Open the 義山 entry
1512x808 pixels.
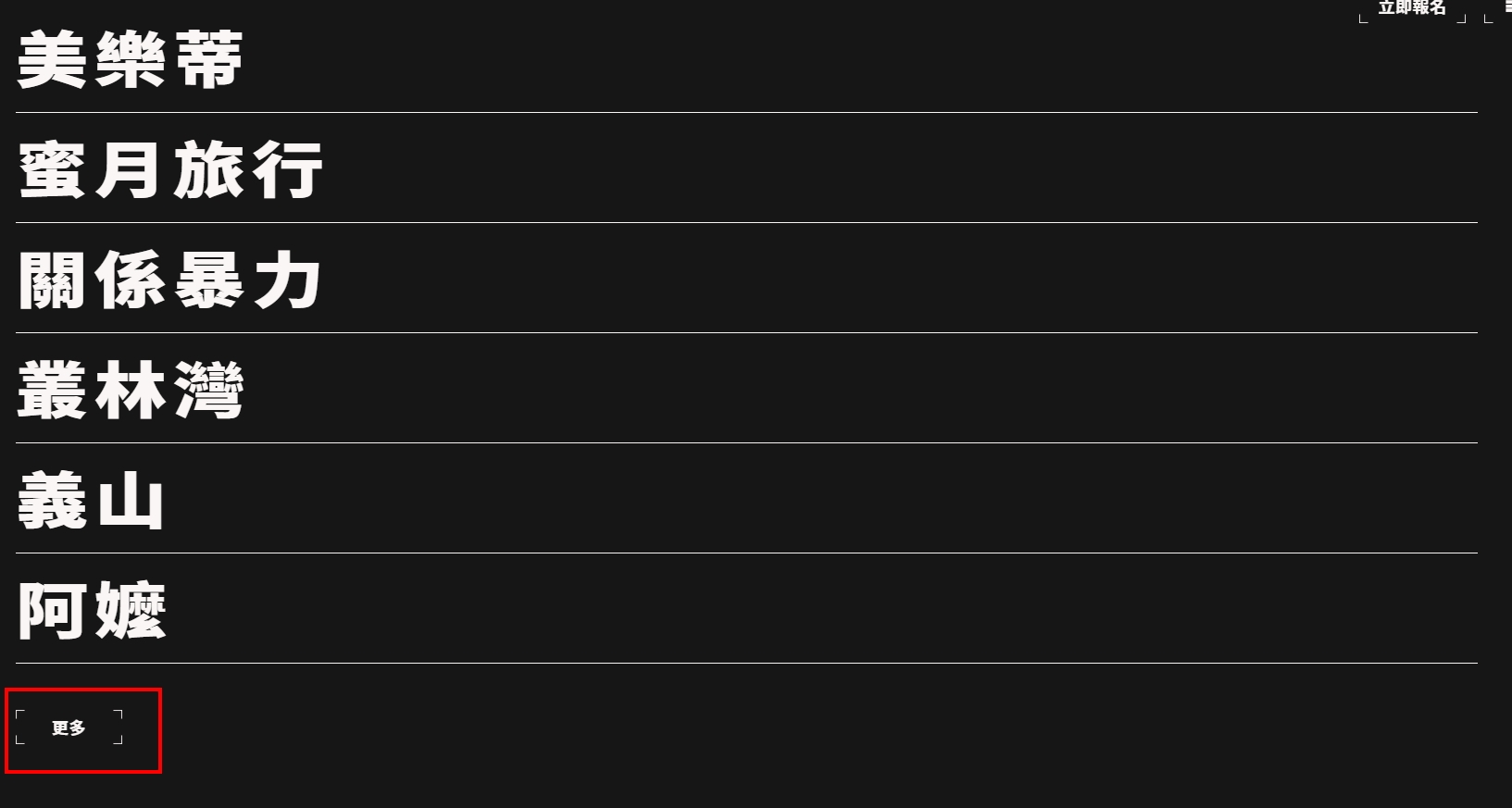tap(91, 500)
